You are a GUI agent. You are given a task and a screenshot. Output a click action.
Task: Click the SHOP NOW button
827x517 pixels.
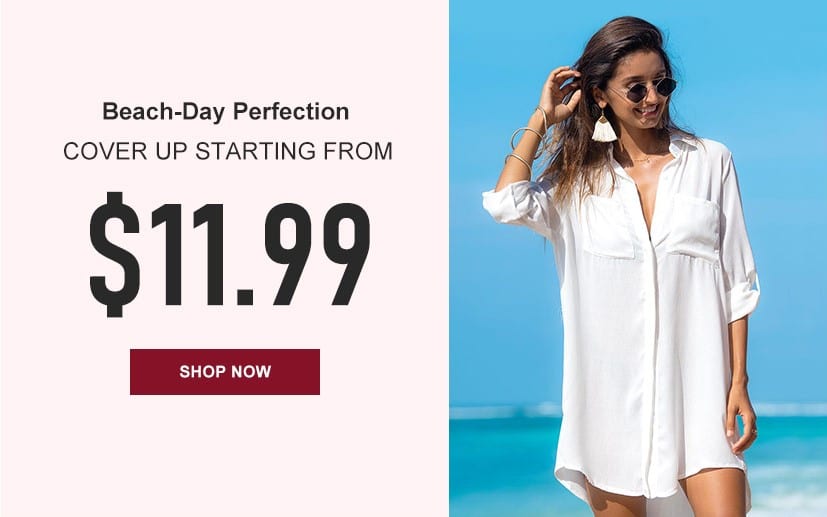(225, 371)
